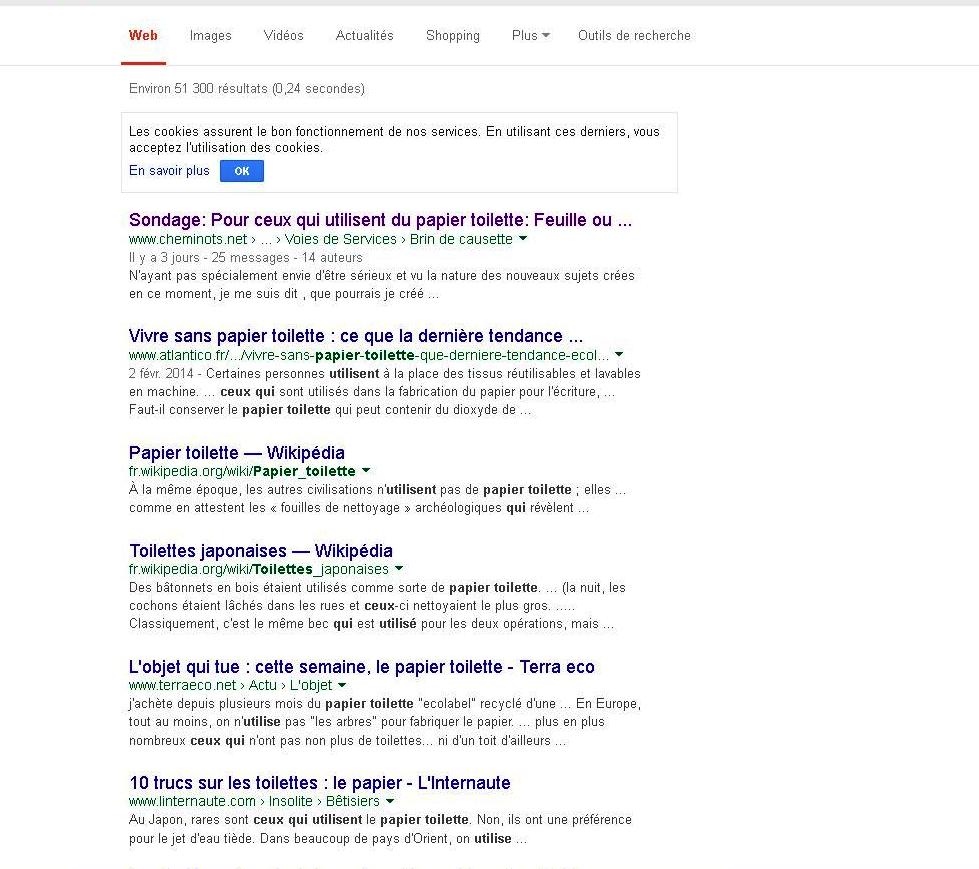Follow the En savoir plus link
979x869 pixels.
169,171
